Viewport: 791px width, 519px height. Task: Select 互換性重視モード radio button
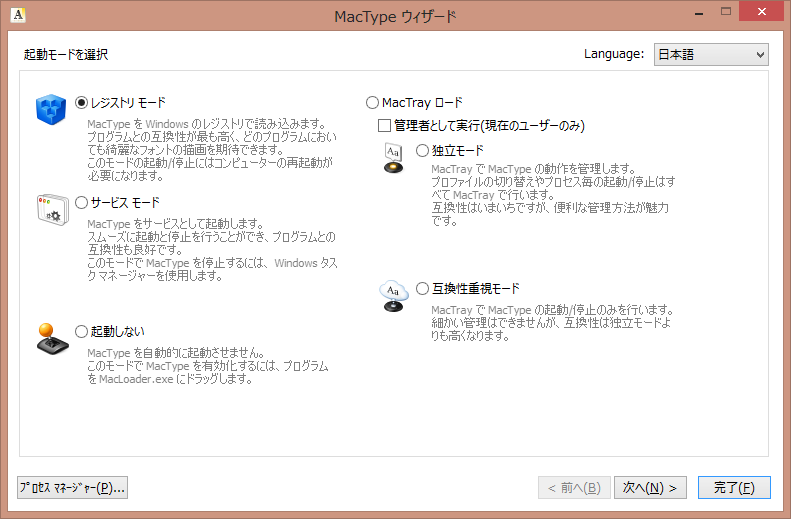[x=422, y=289]
